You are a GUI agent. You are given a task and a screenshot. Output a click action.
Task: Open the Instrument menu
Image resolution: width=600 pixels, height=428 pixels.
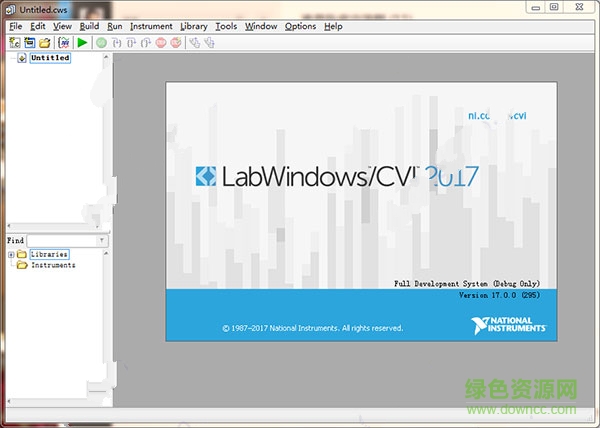pyautogui.click(x=151, y=26)
